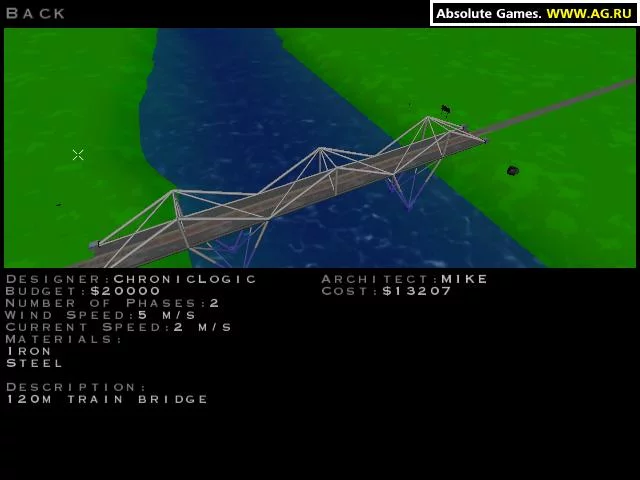Click the MATERIALS: label
640x480 pixels.
coord(64,339)
